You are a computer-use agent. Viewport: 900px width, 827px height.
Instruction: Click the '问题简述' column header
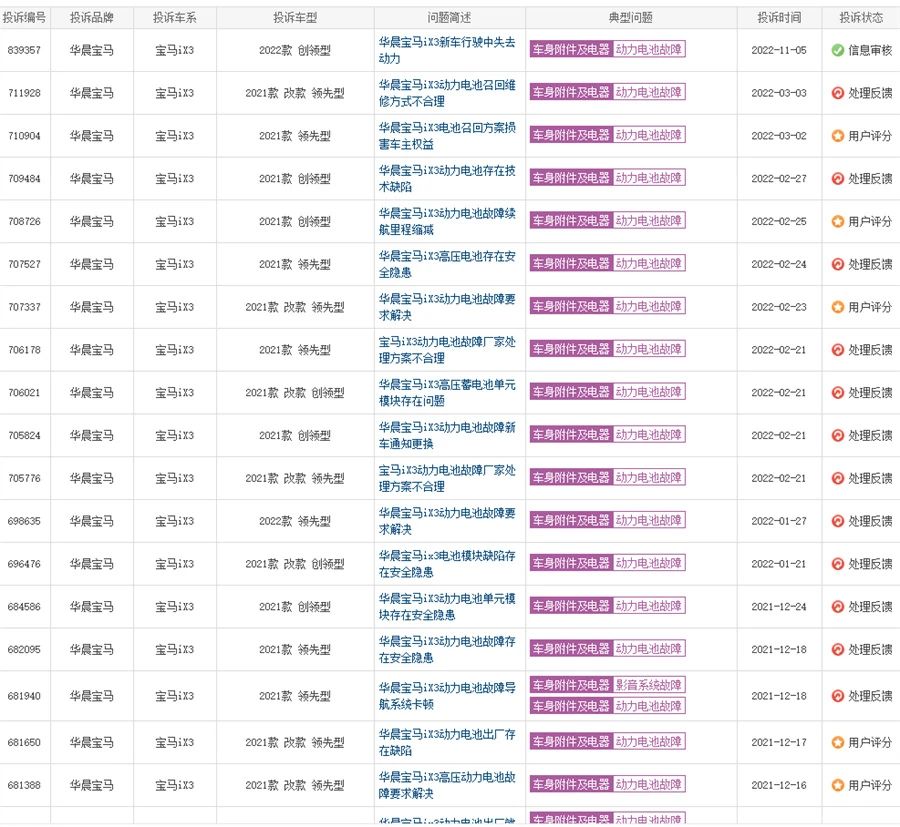[x=449, y=18]
